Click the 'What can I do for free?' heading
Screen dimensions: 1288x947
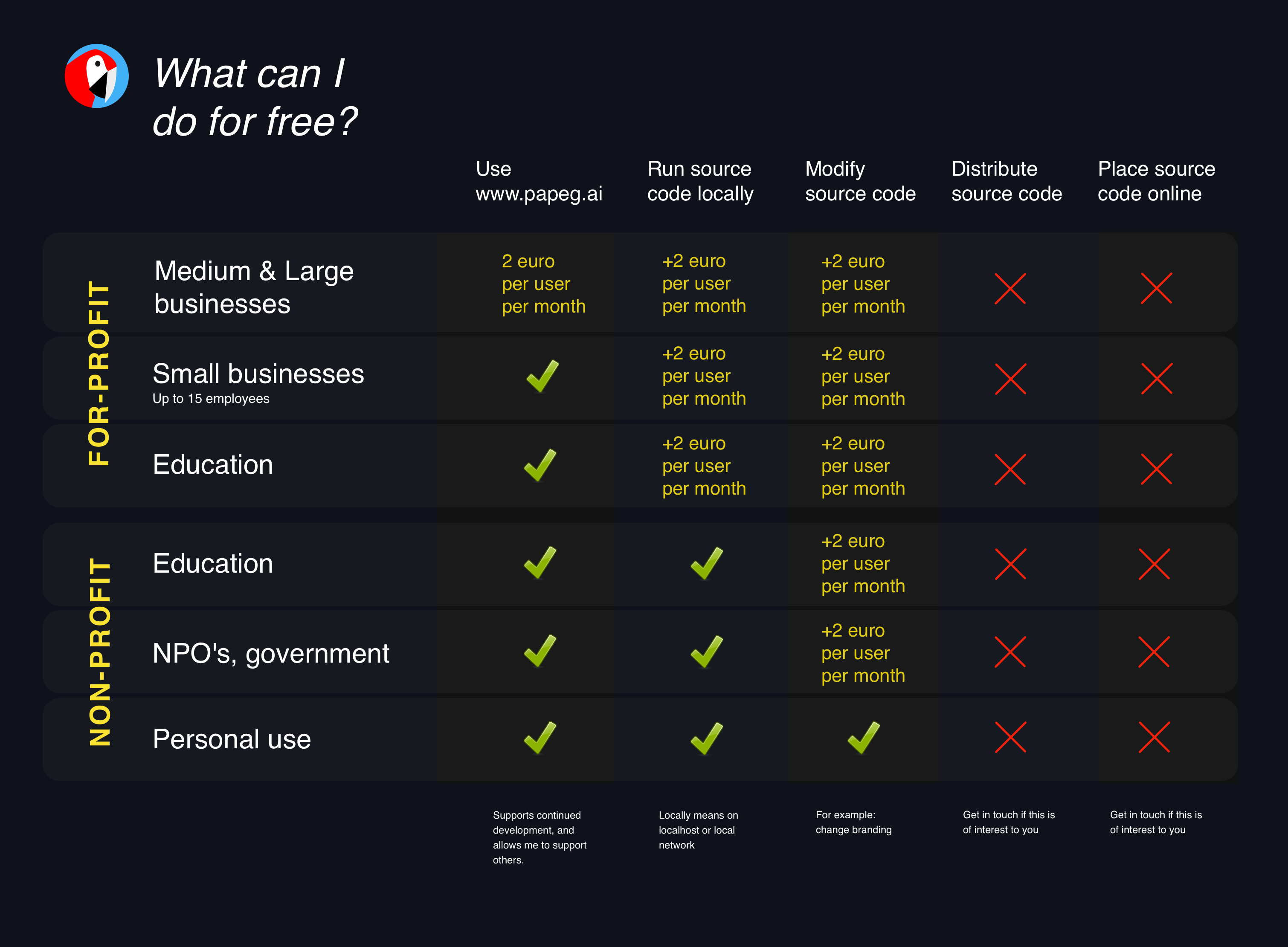tap(254, 98)
